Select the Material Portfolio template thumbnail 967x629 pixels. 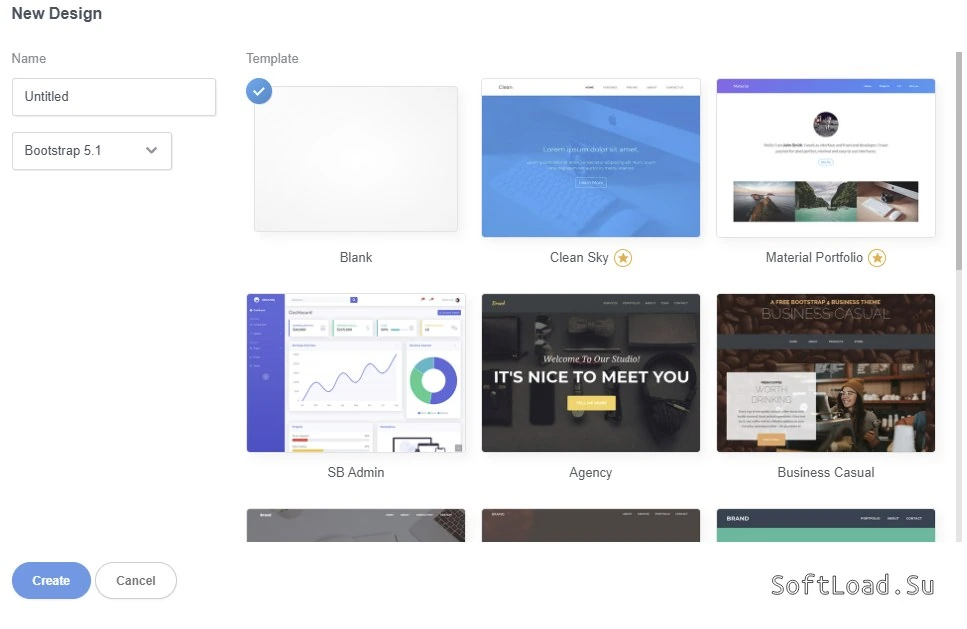826,158
